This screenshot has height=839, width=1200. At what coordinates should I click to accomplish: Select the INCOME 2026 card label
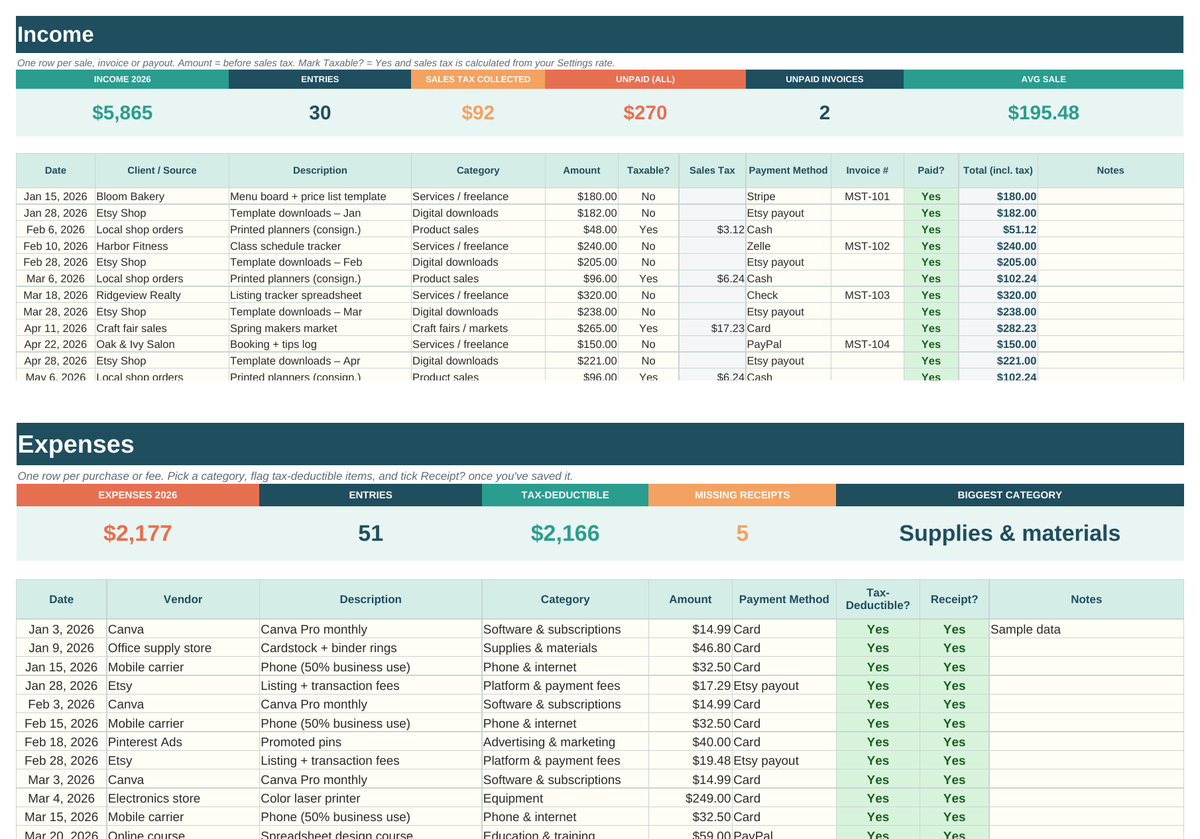[x=122, y=79]
